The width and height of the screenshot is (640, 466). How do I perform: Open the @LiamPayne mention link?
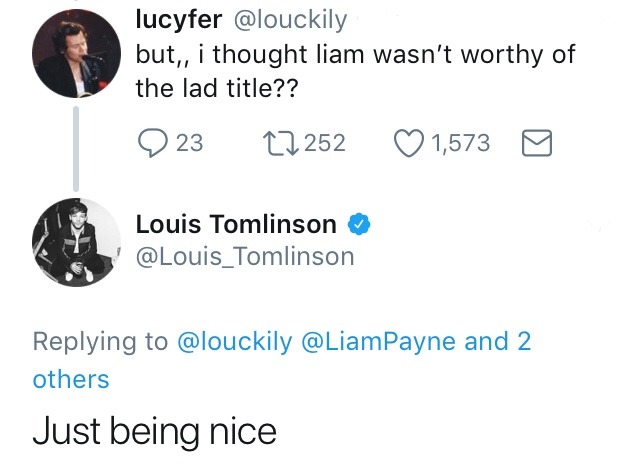pos(379,341)
